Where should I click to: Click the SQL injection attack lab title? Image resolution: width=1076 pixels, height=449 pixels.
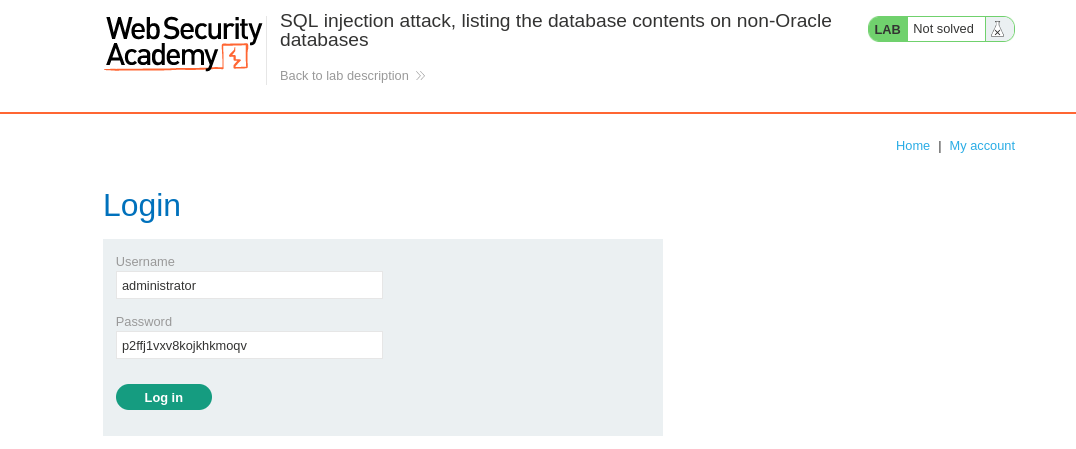(x=556, y=30)
